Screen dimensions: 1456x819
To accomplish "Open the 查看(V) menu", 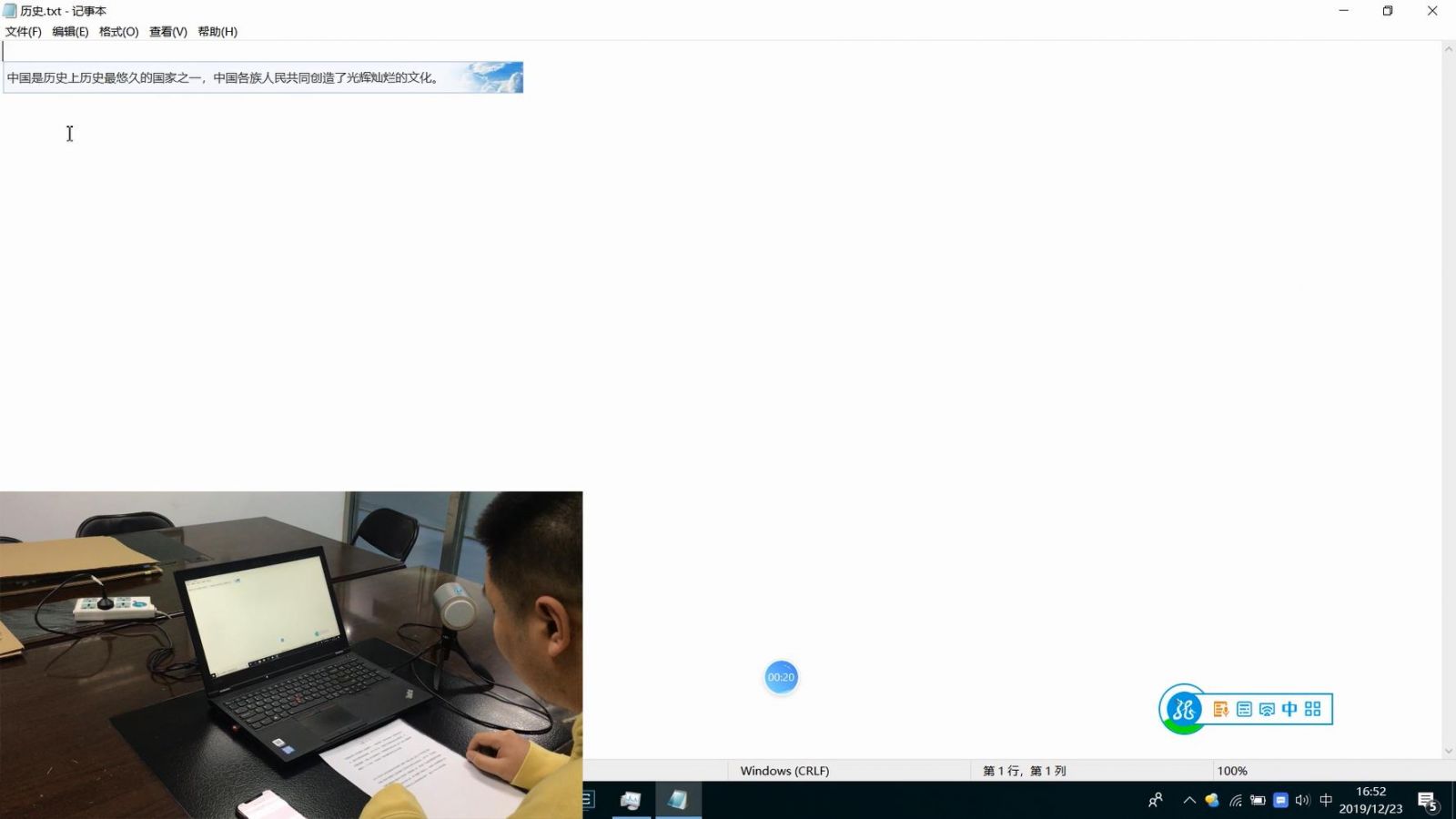I will point(168,32).
